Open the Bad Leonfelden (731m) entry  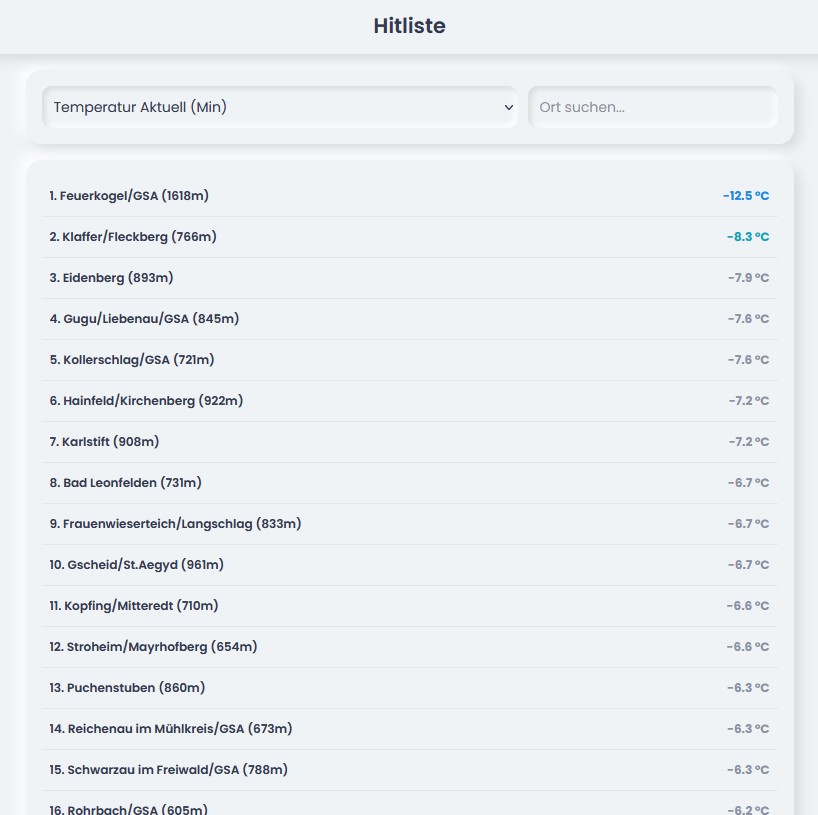click(x=125, y=483)
